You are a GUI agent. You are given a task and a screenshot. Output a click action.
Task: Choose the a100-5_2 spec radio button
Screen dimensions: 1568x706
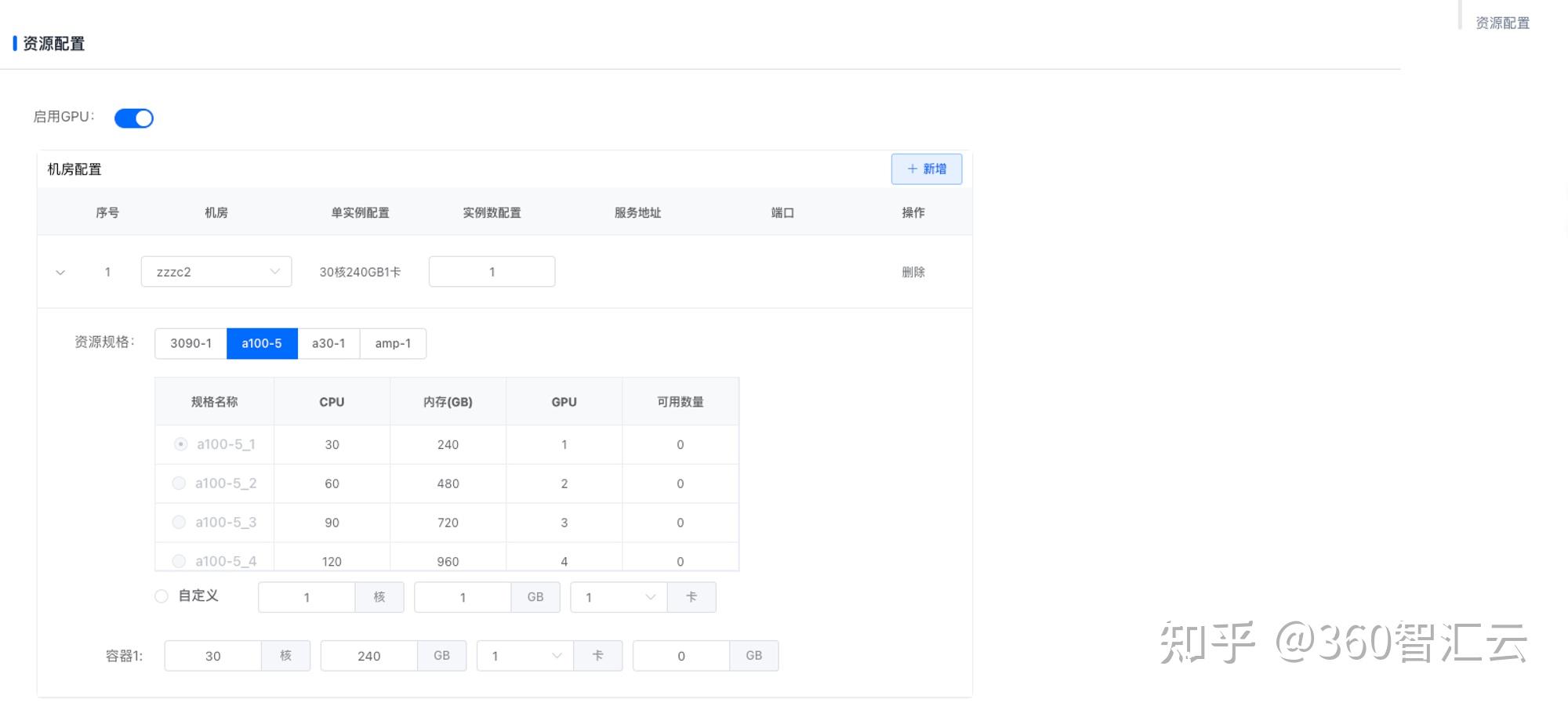click(x=179, y=483)
